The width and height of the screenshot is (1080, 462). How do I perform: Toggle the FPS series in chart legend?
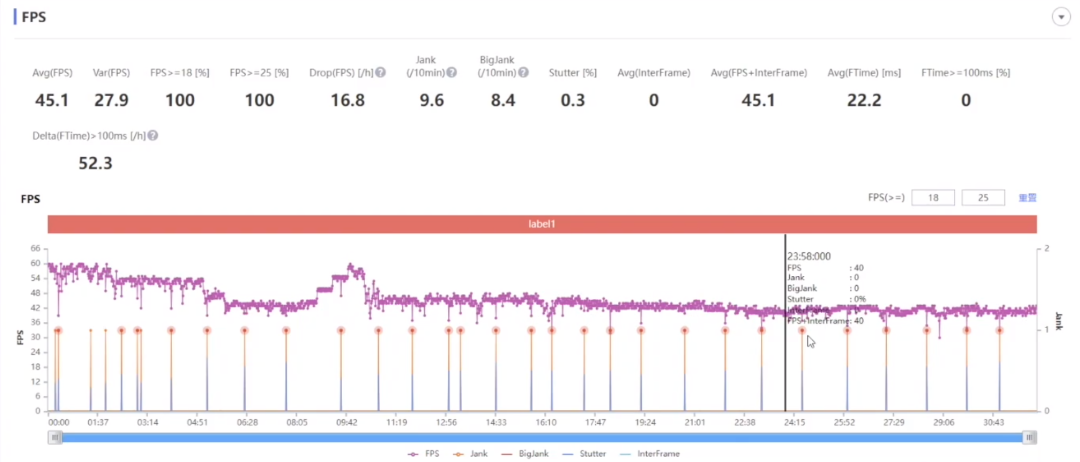[424, 454]
